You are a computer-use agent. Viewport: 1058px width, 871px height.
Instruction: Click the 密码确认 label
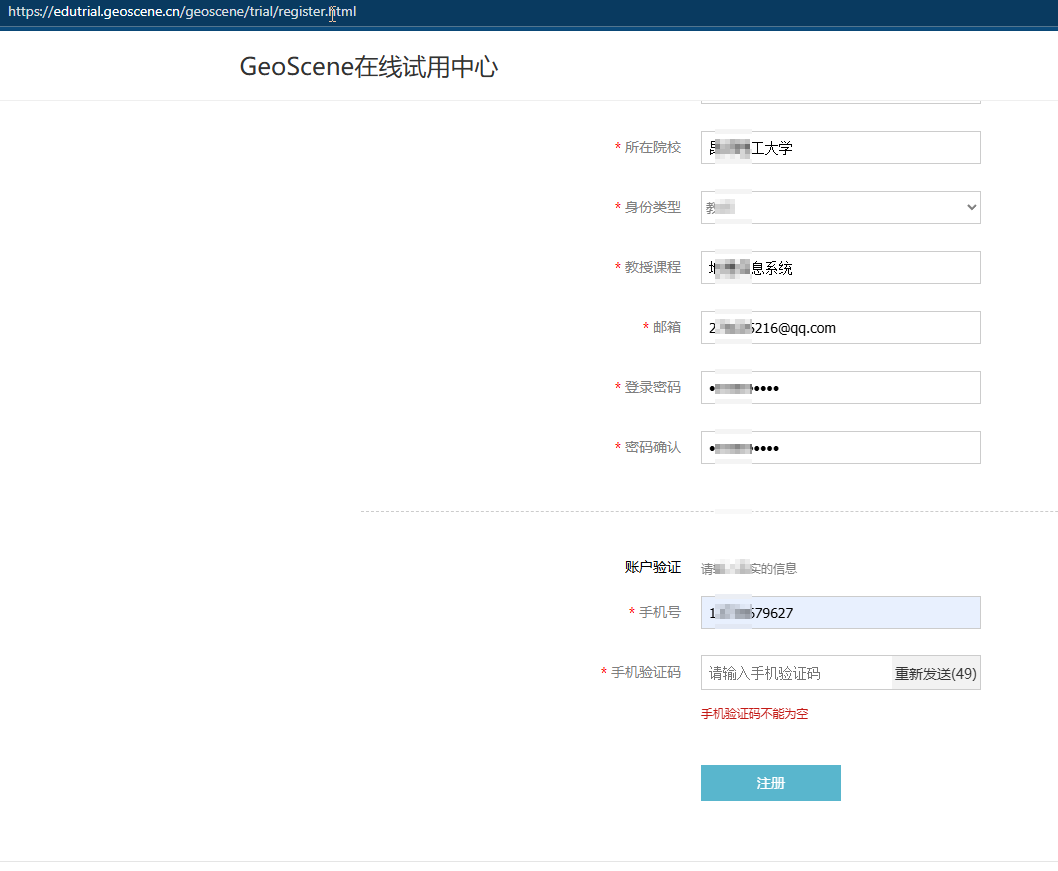[652, 447]
